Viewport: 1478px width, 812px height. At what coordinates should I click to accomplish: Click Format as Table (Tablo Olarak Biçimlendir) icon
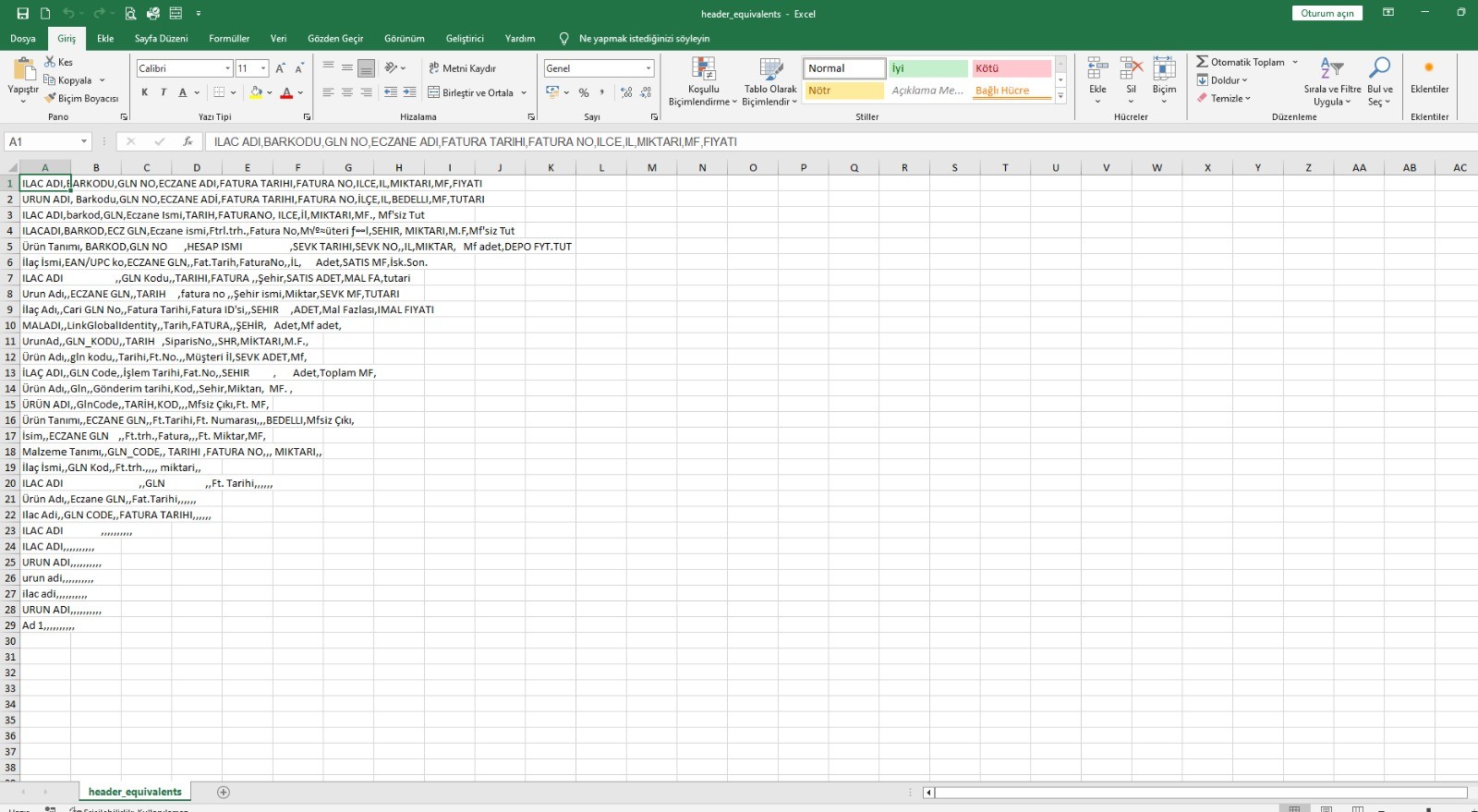click(770, 69)
